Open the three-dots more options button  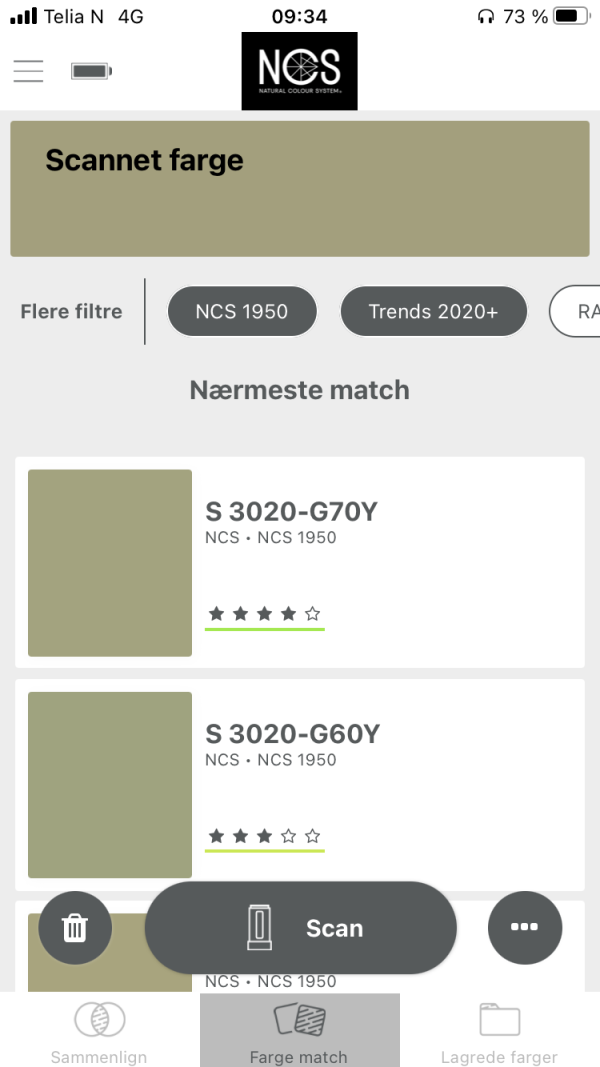pos(524,927)
